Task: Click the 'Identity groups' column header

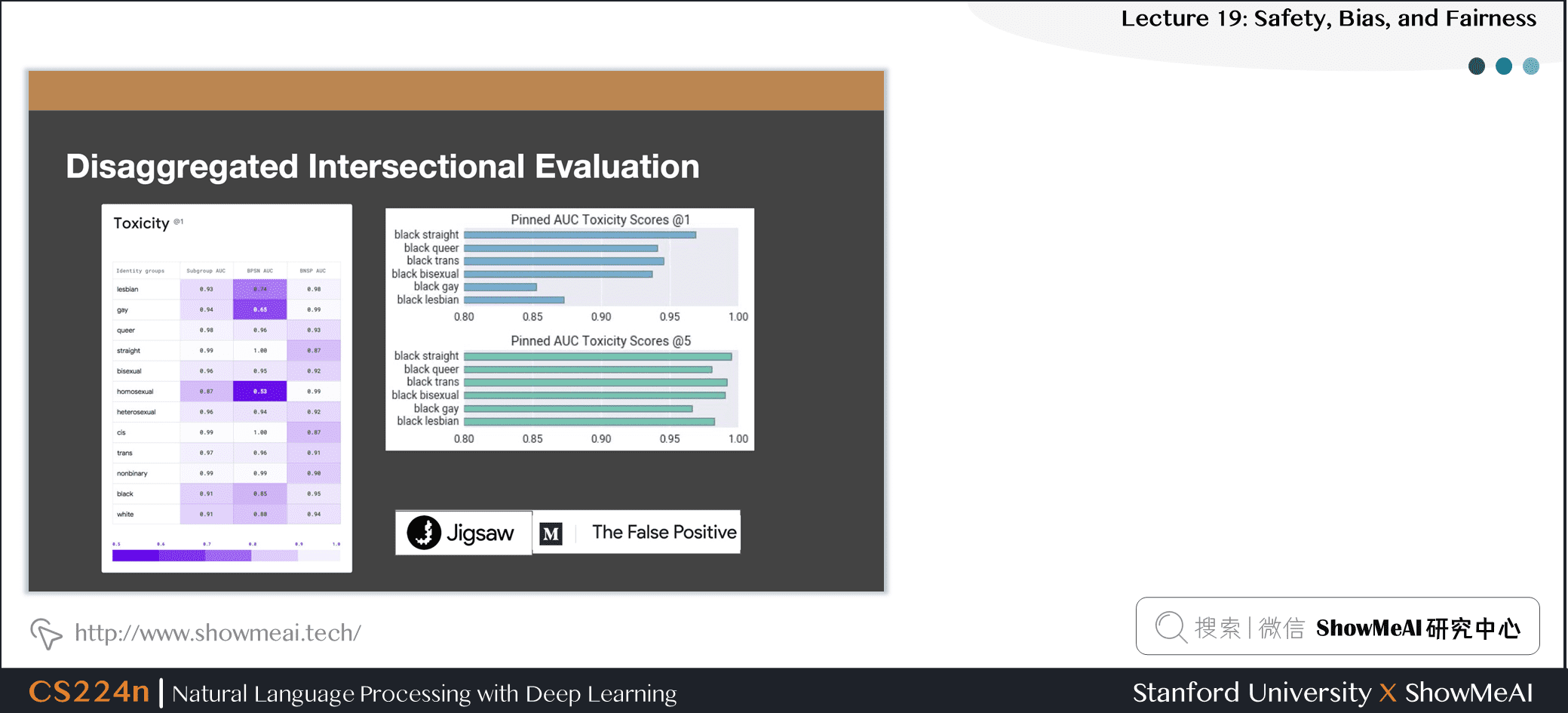Action: tap(140, 271)
